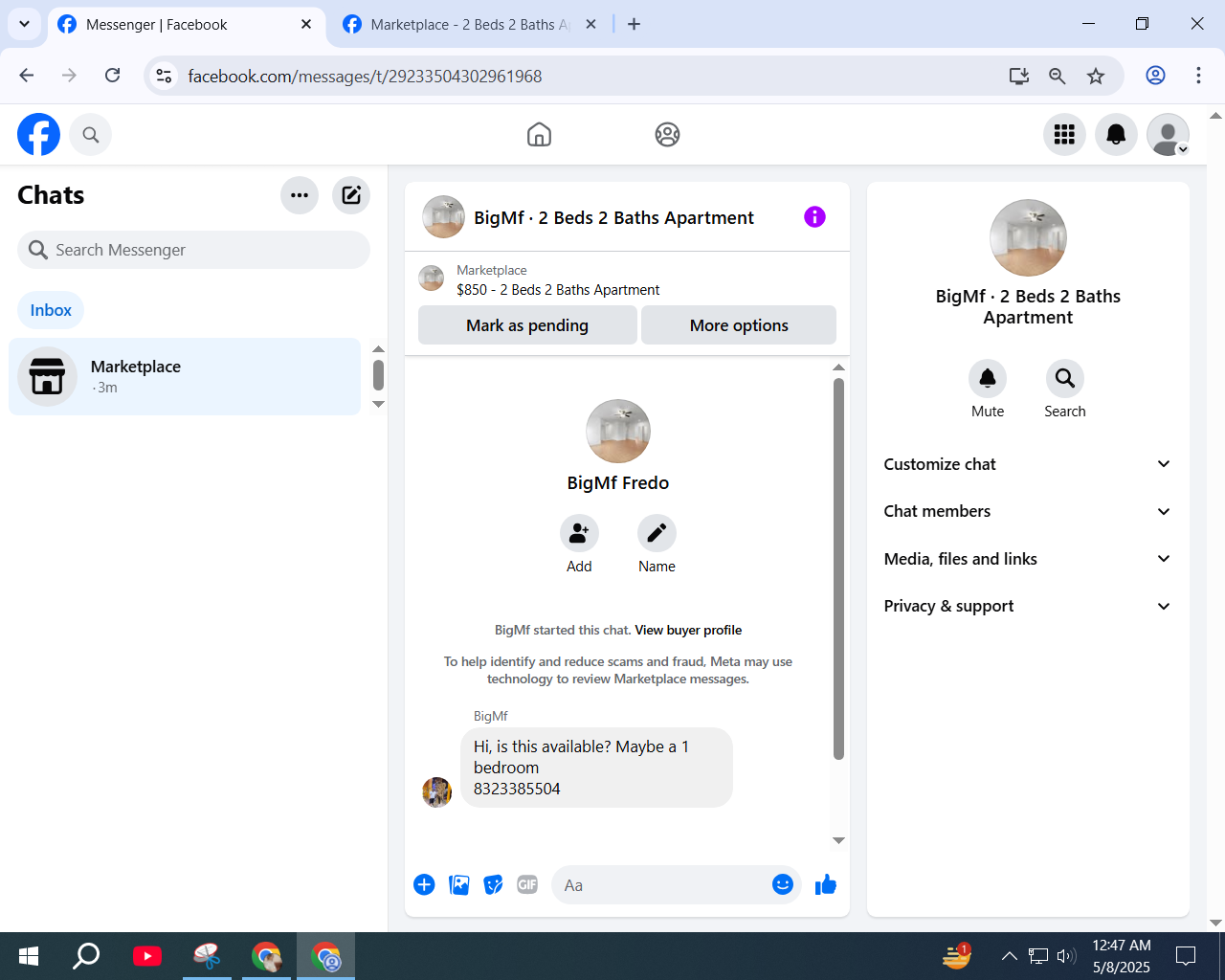Open Chrome tab search dropdown arrow
The height and width of the screenshot is (980, 1225).
(24, 24)
